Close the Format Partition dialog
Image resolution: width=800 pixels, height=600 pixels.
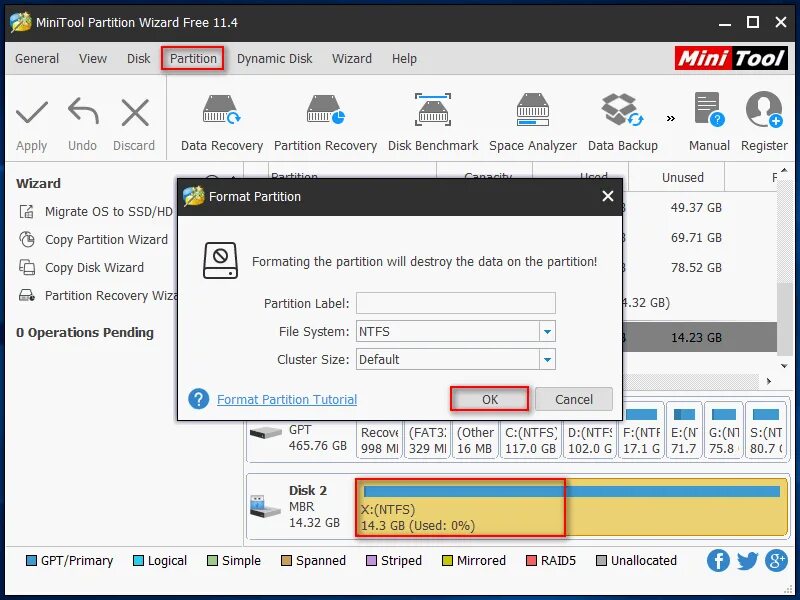pos(607,196)
